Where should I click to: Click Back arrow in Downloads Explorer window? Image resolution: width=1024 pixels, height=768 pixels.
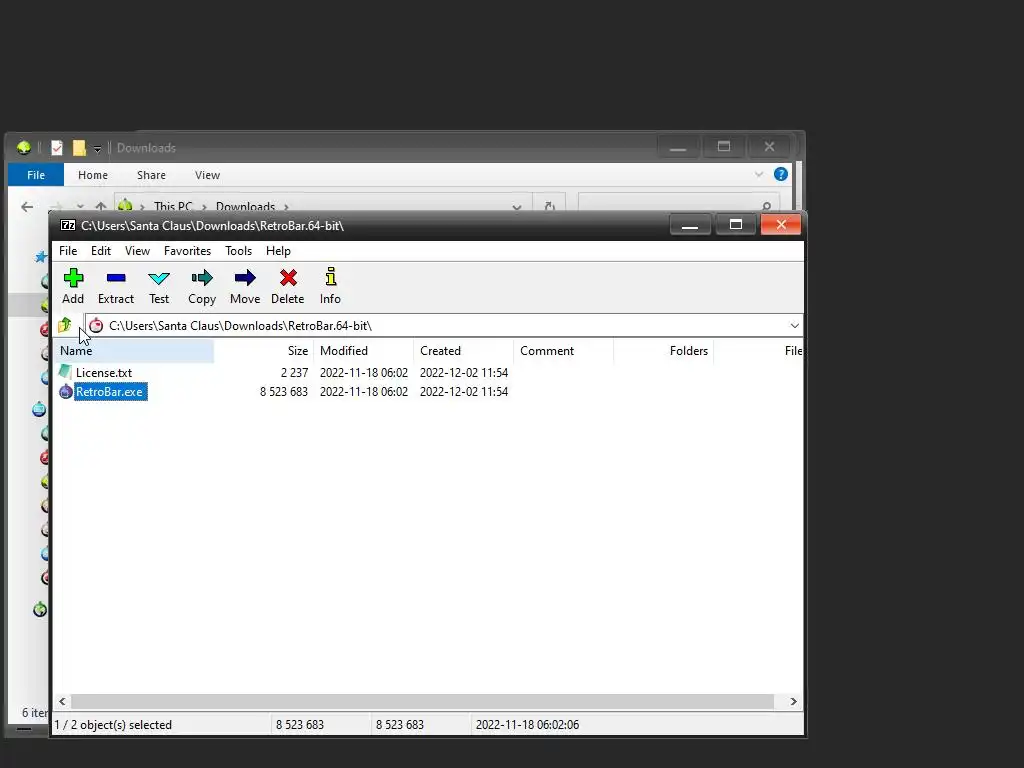click(27, 207)
